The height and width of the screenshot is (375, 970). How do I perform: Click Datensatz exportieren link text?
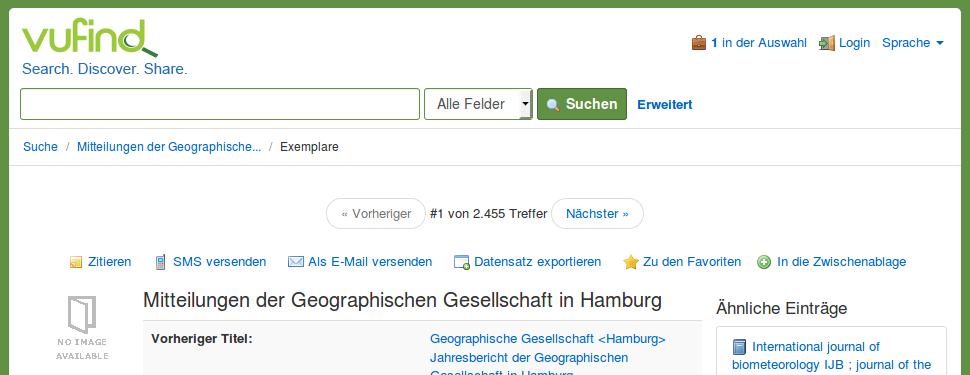click(x=538, y=262)
